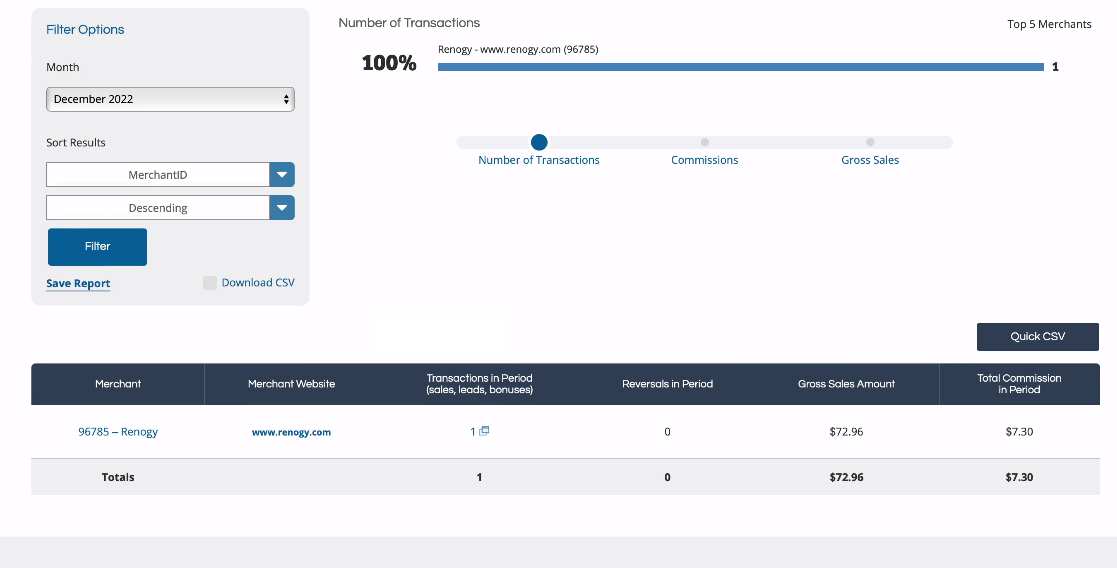Select the Number of Transactions slider dot
Viewport: 1117px width, 568px height.
(x=539, y=142)
